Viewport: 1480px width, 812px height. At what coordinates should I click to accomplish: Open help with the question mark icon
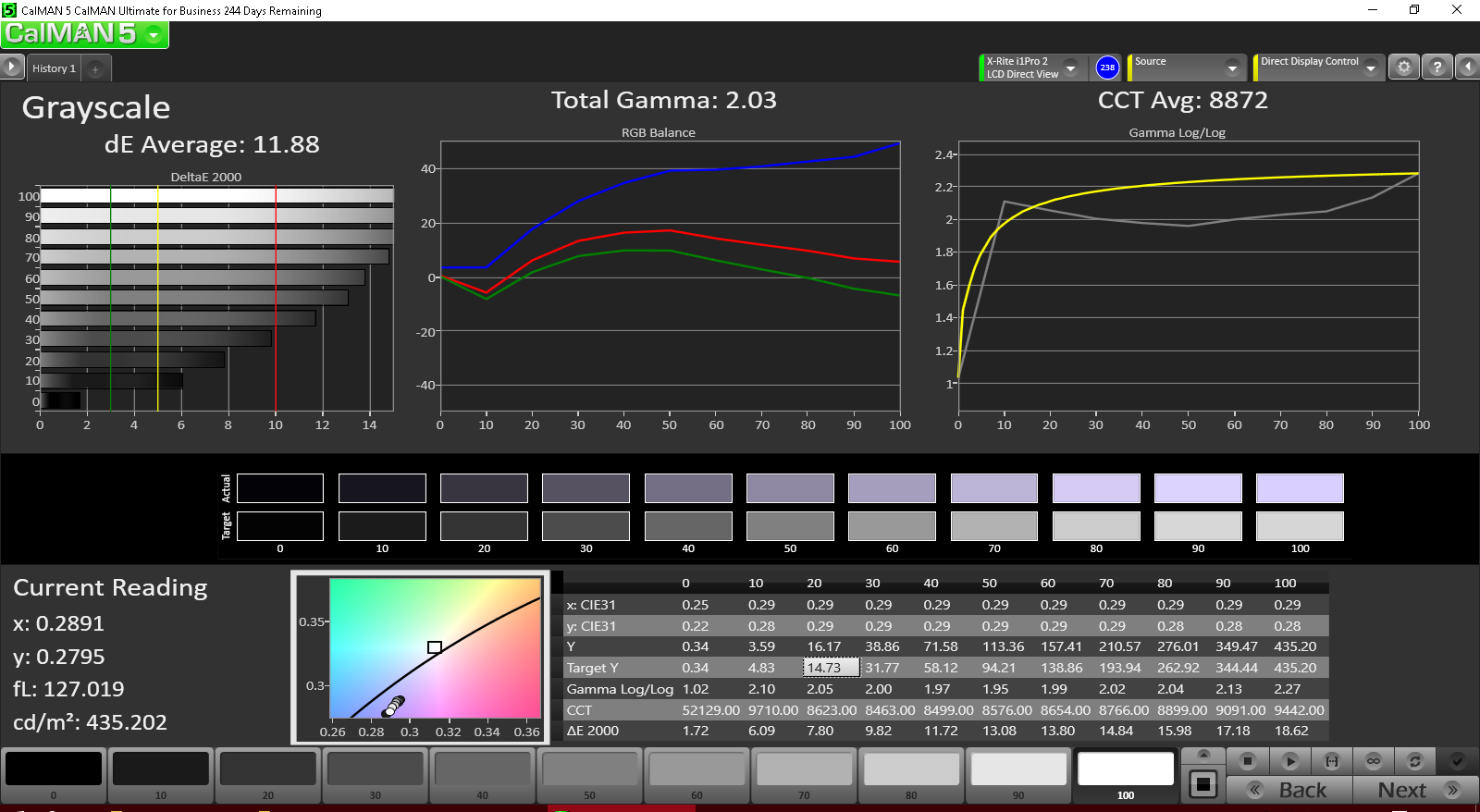pos(1437,68)
